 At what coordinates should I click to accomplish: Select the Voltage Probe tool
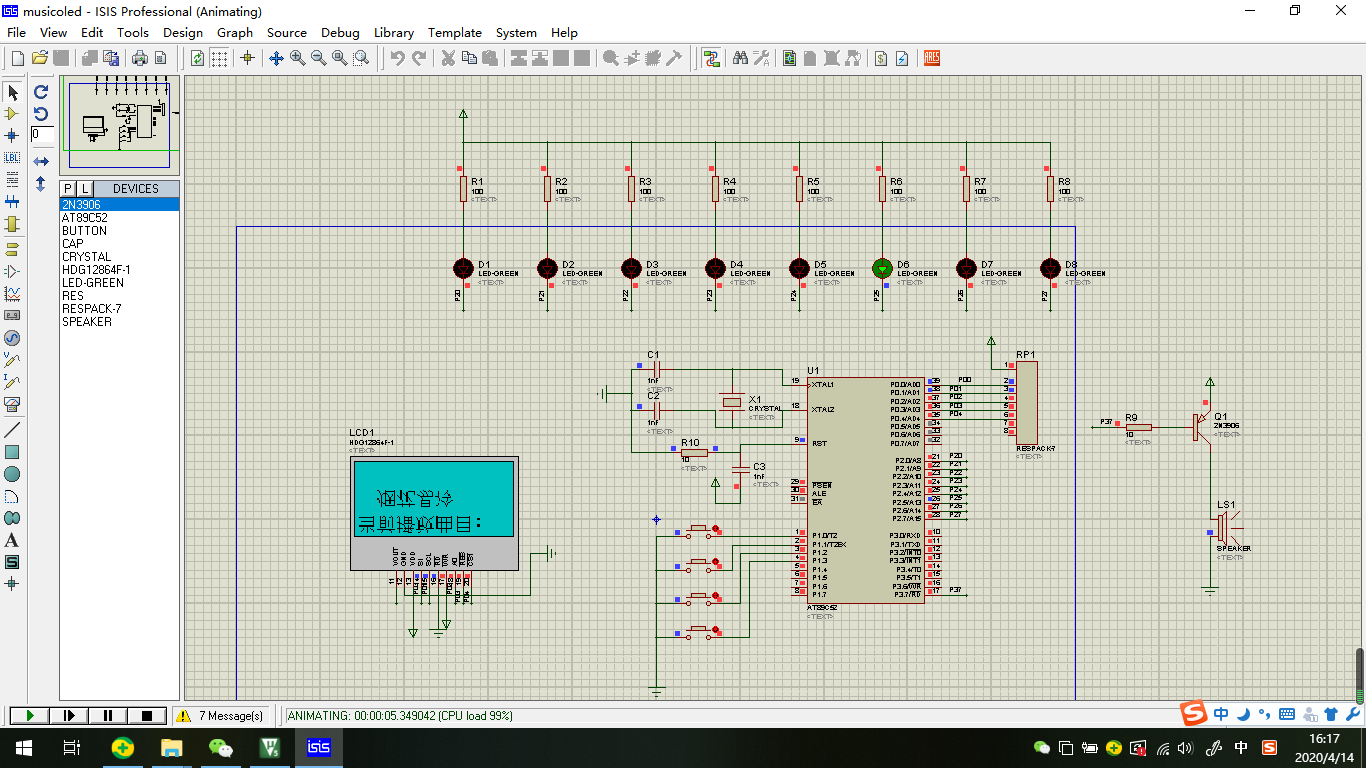[x=13, y=359]
